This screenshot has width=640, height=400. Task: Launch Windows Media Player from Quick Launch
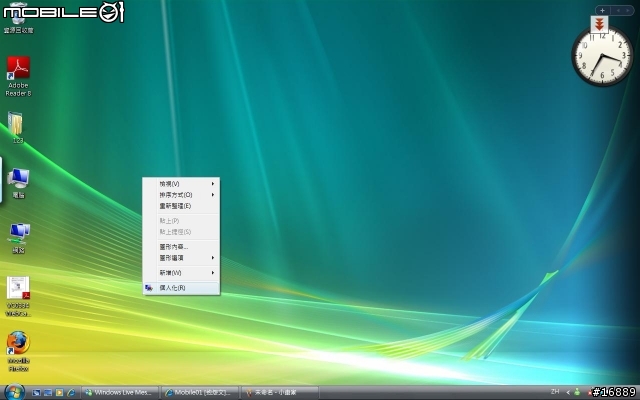(x=59, y=393)
